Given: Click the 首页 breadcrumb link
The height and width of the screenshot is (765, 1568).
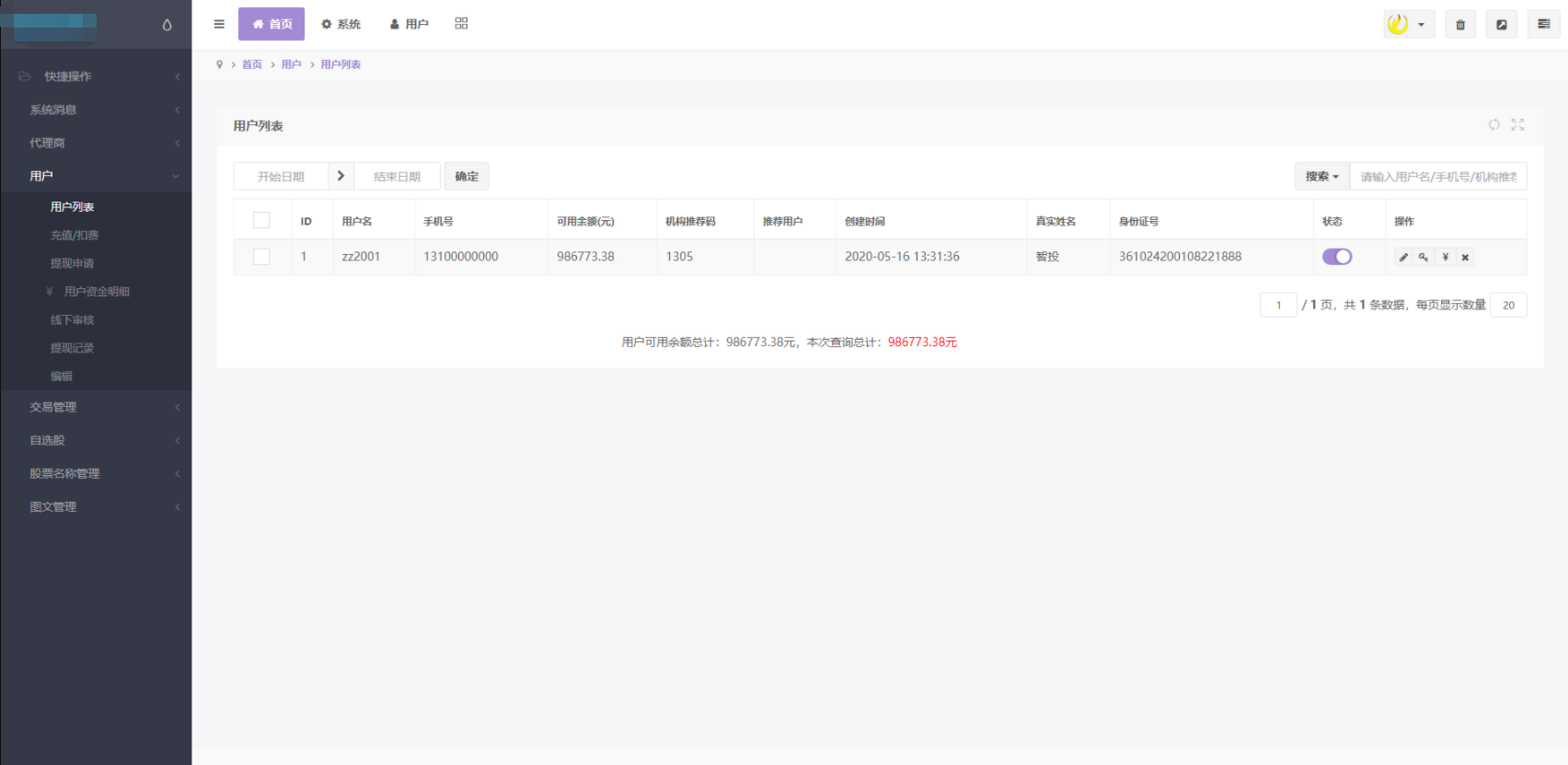Looking at the screenshot, I should point(251,64).
